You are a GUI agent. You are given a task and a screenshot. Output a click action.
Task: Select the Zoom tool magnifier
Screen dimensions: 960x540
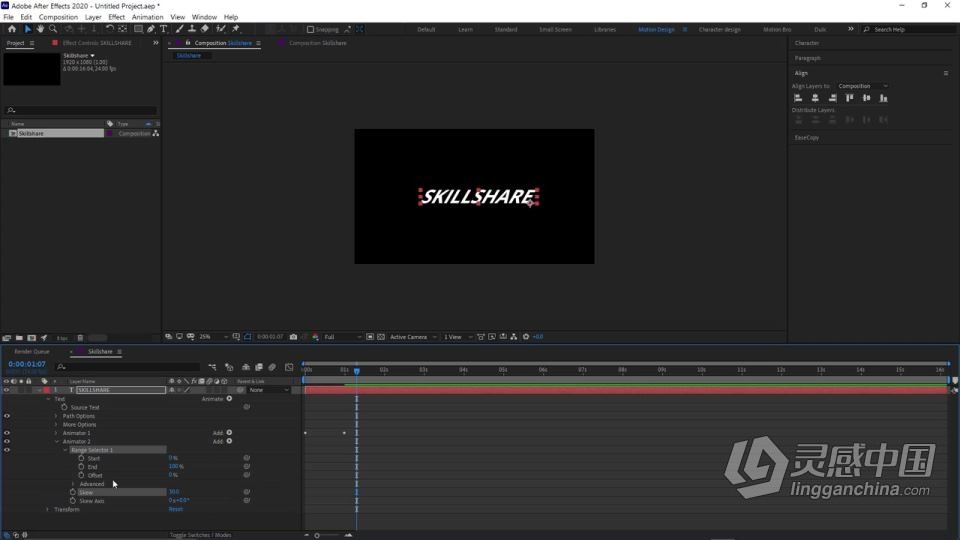coord(53,29)
